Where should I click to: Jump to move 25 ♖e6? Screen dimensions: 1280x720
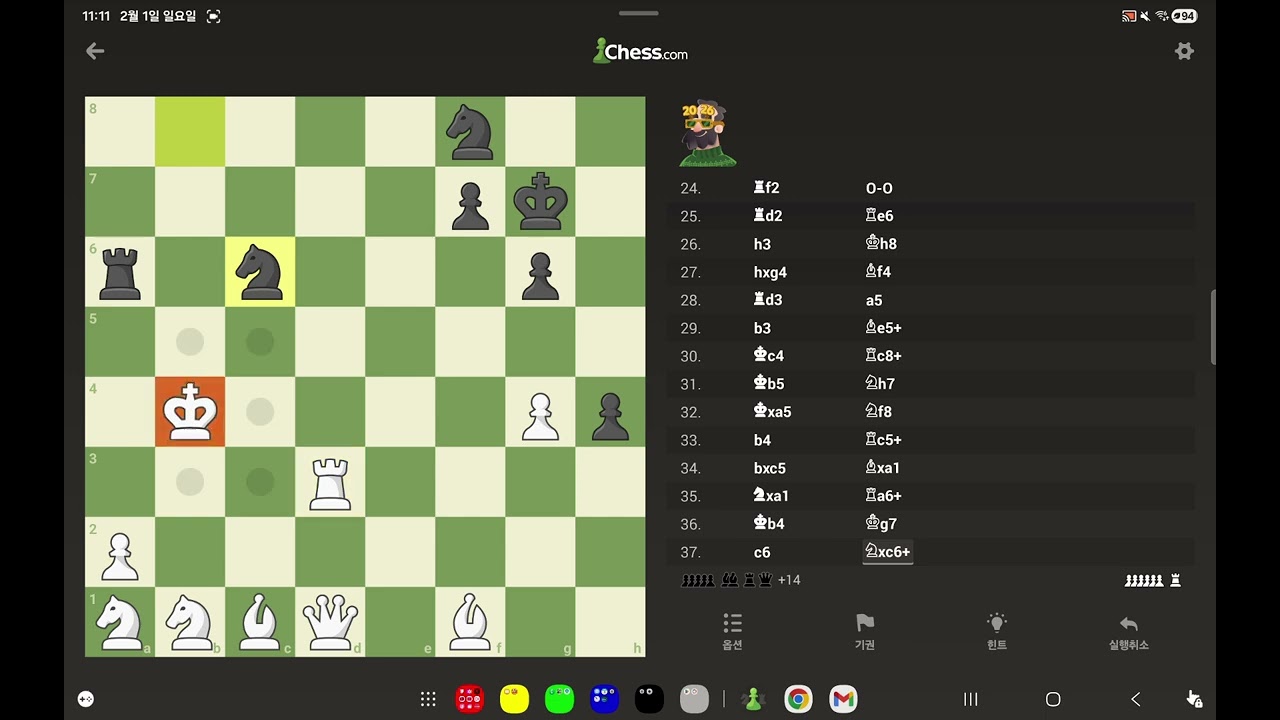click(880, 216)
